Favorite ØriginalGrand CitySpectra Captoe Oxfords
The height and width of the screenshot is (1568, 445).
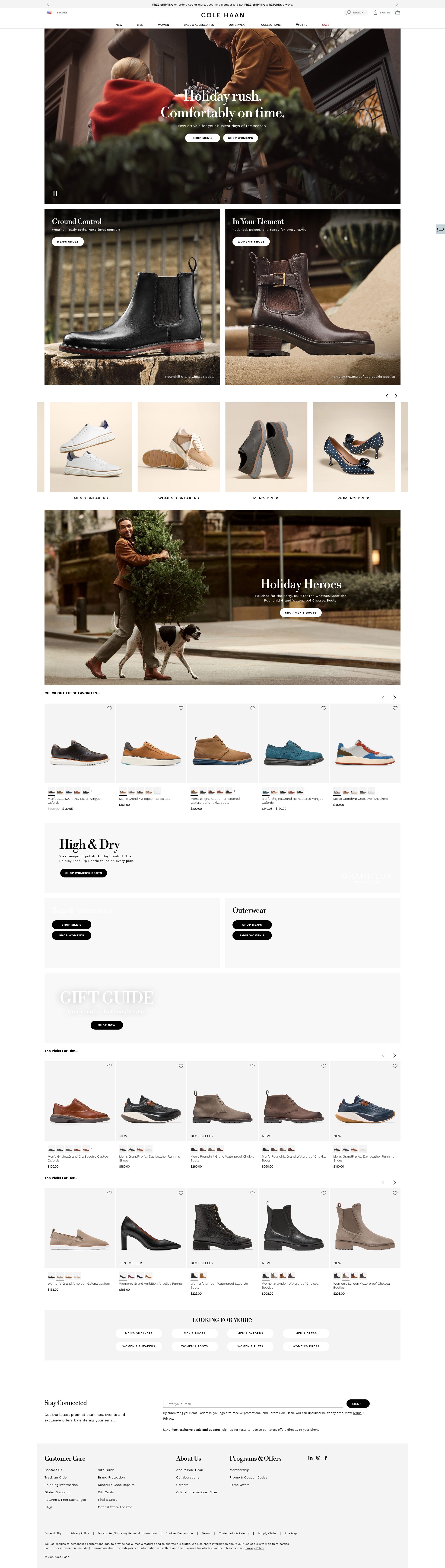point(110,1066)
